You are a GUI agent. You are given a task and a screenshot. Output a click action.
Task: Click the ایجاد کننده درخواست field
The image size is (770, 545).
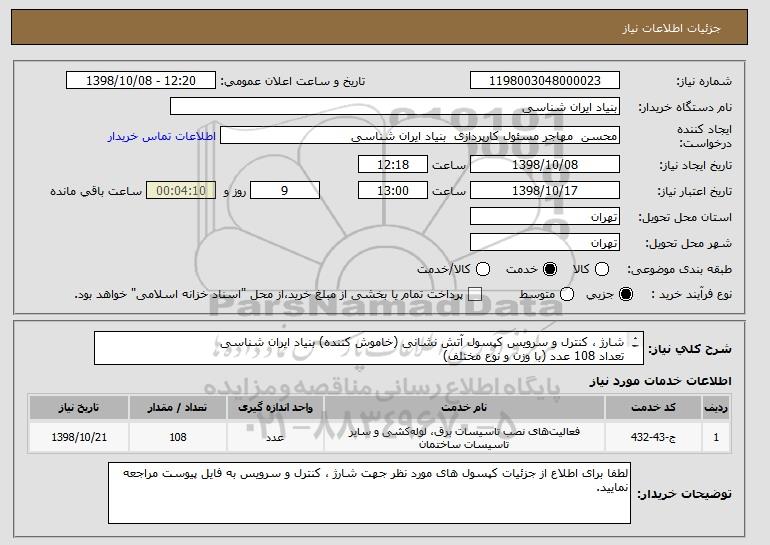click(x=420, y=136)
